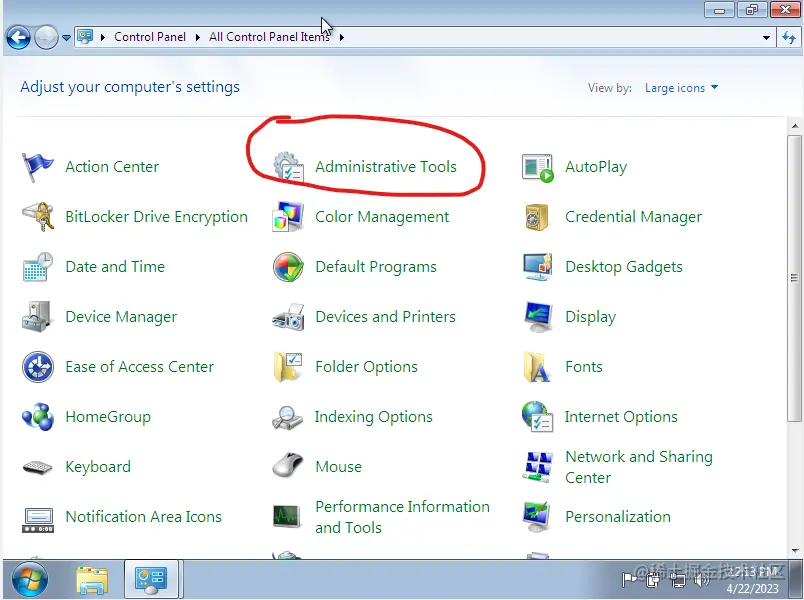Open the address bar history dropdown arrow

tap(766, 37)
